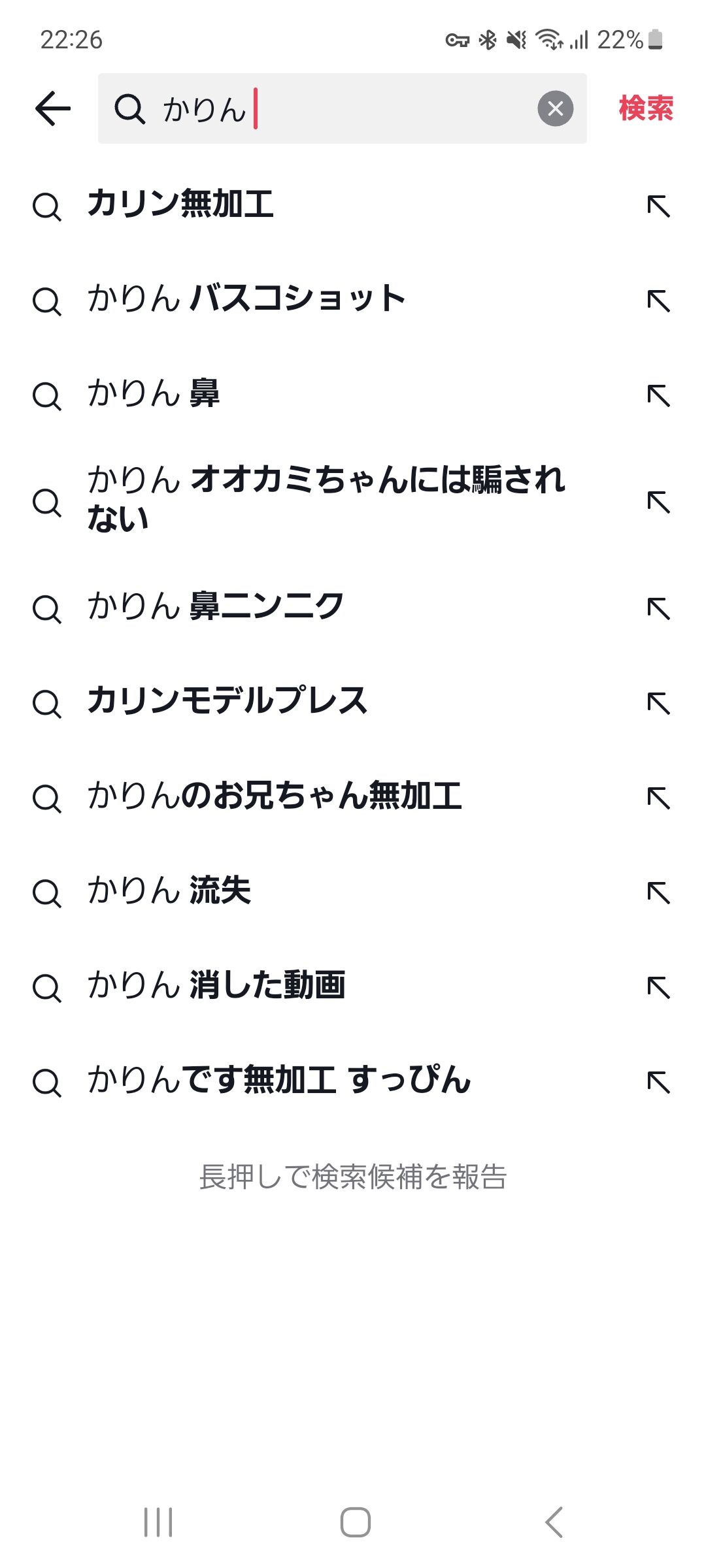Image resolution: width=706 pixels, height=1568 pixels.
Task: Search for かりん 消した動画 from suggestions
Action: (216, 985)
